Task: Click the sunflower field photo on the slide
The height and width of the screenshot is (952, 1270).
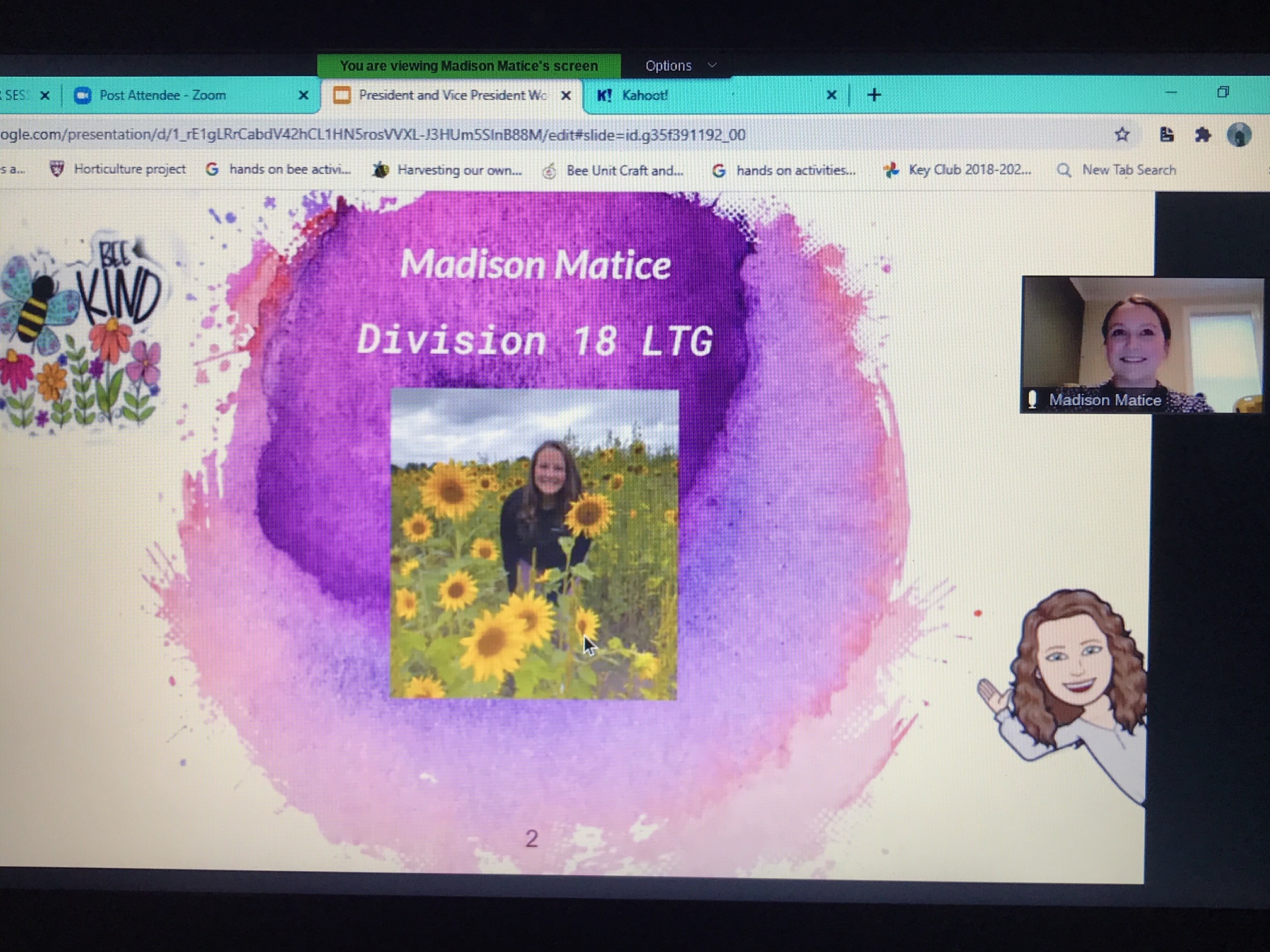Action: click(534, 545)
